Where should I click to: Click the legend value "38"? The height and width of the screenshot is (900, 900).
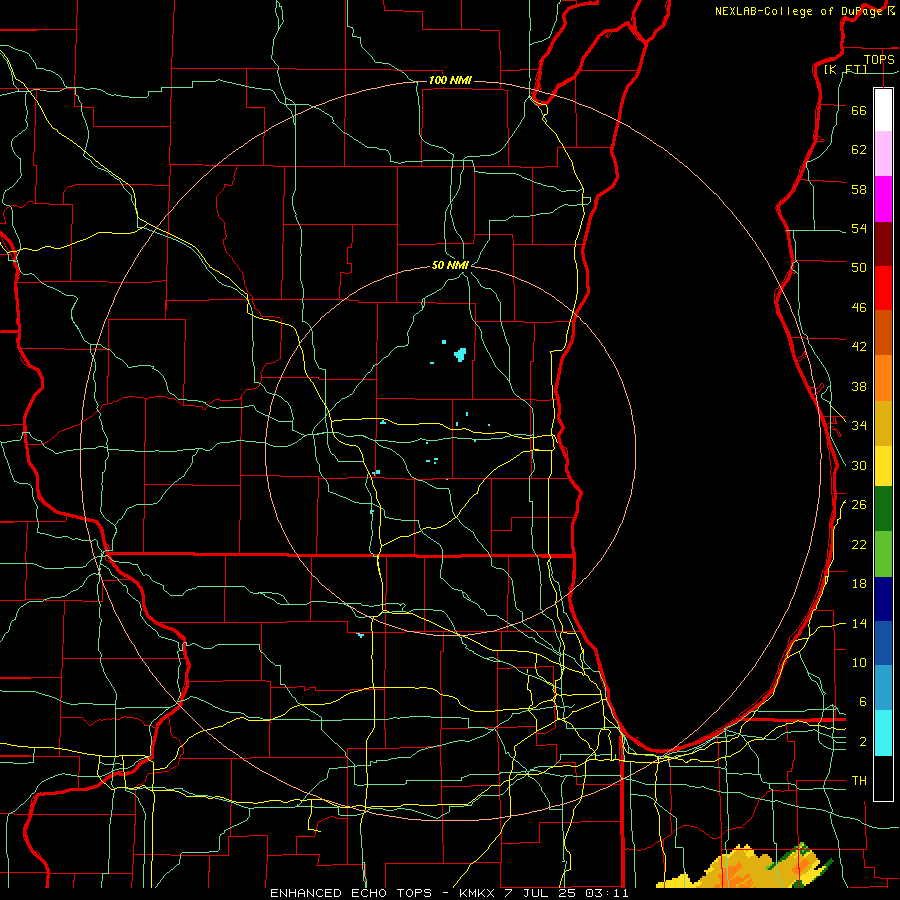859,386
